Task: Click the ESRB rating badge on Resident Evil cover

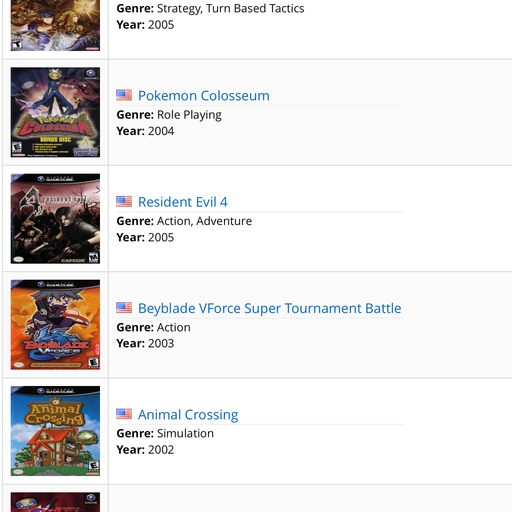Action: 93,257
